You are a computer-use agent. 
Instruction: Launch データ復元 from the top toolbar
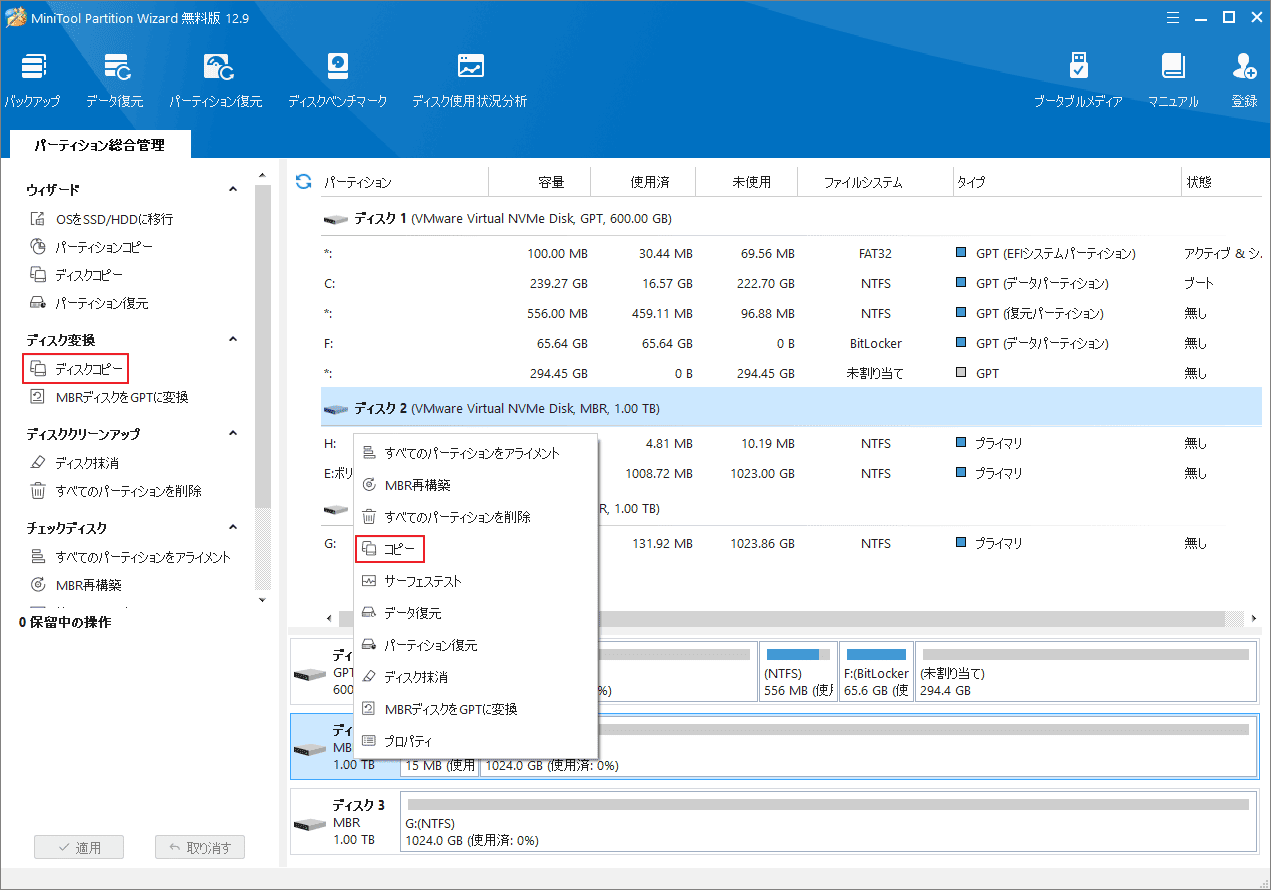[x=115, y=80]
